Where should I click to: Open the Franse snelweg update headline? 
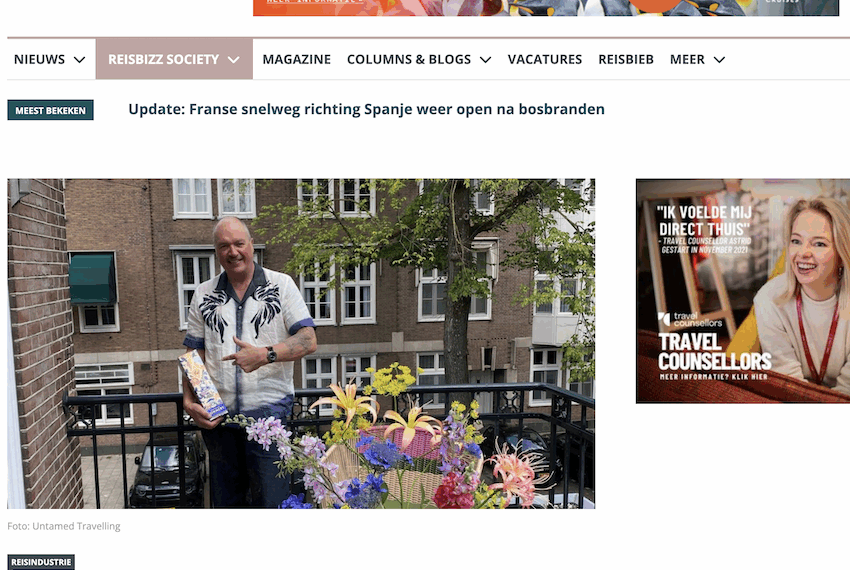tap(366, 109)
